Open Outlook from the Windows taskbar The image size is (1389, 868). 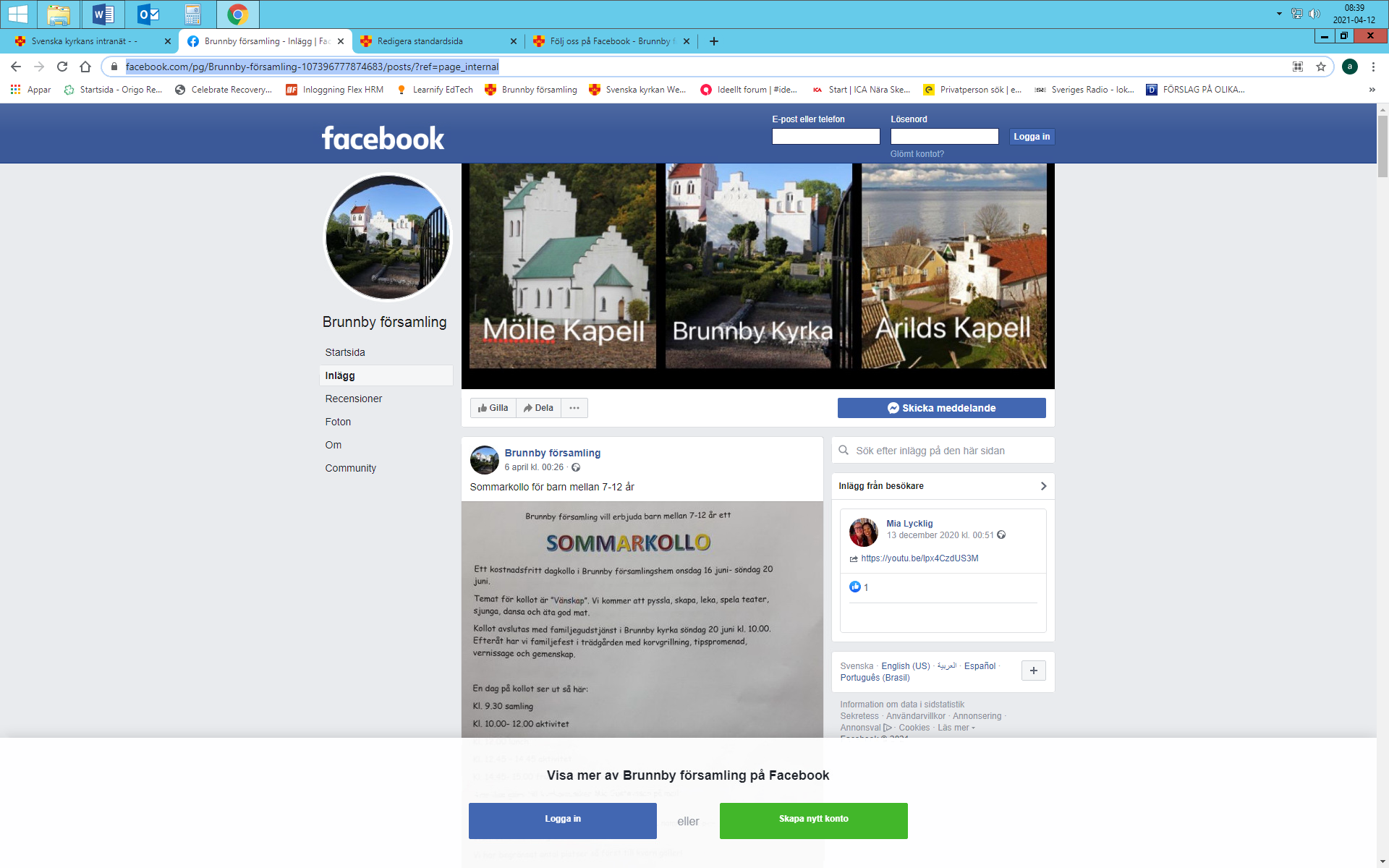[148, 14]
